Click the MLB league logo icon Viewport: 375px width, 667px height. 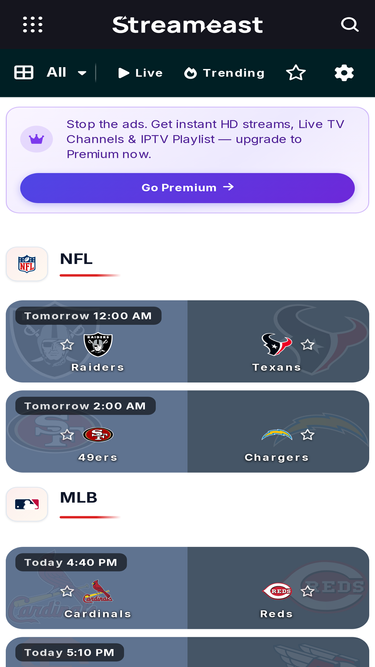coord(27,504)
